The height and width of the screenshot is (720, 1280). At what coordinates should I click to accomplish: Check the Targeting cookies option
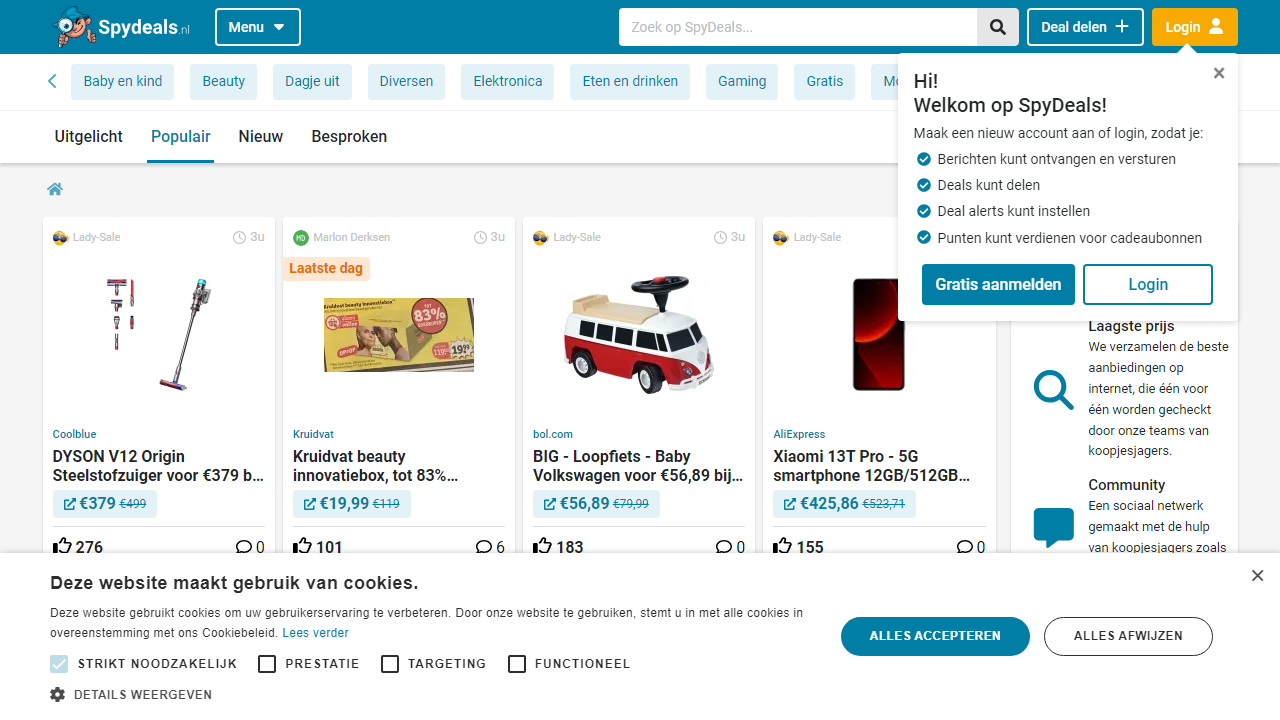pyautogui.click(x=390, y=663)
